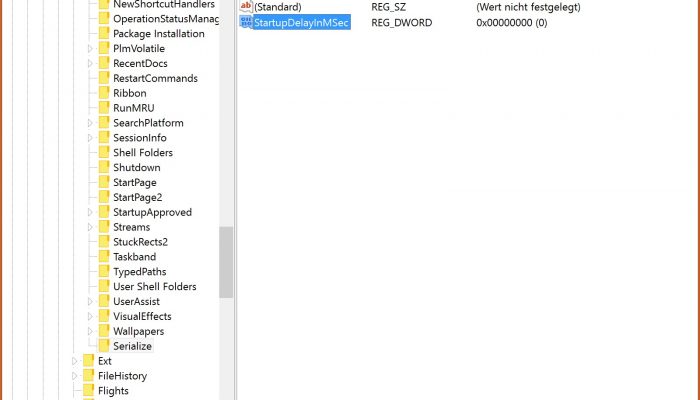Expand the VisualEffects key
The width and height of the screenshot is (700, 400).
90,316
